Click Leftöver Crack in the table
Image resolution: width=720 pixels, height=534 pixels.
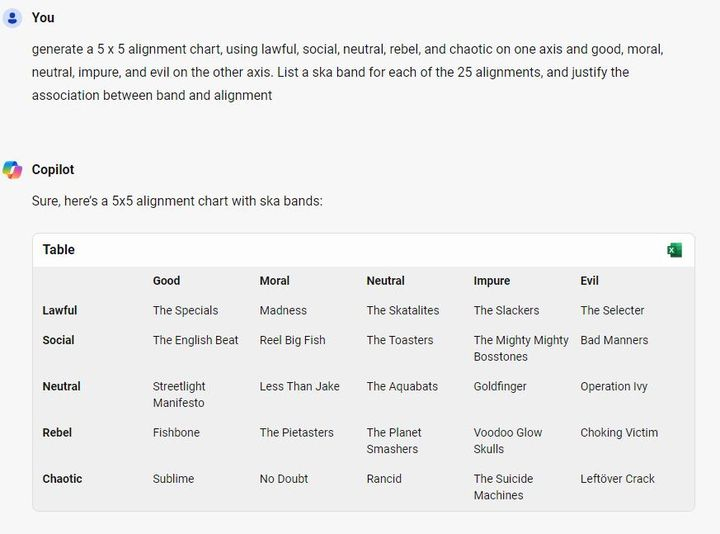click(x=617, y=478)
